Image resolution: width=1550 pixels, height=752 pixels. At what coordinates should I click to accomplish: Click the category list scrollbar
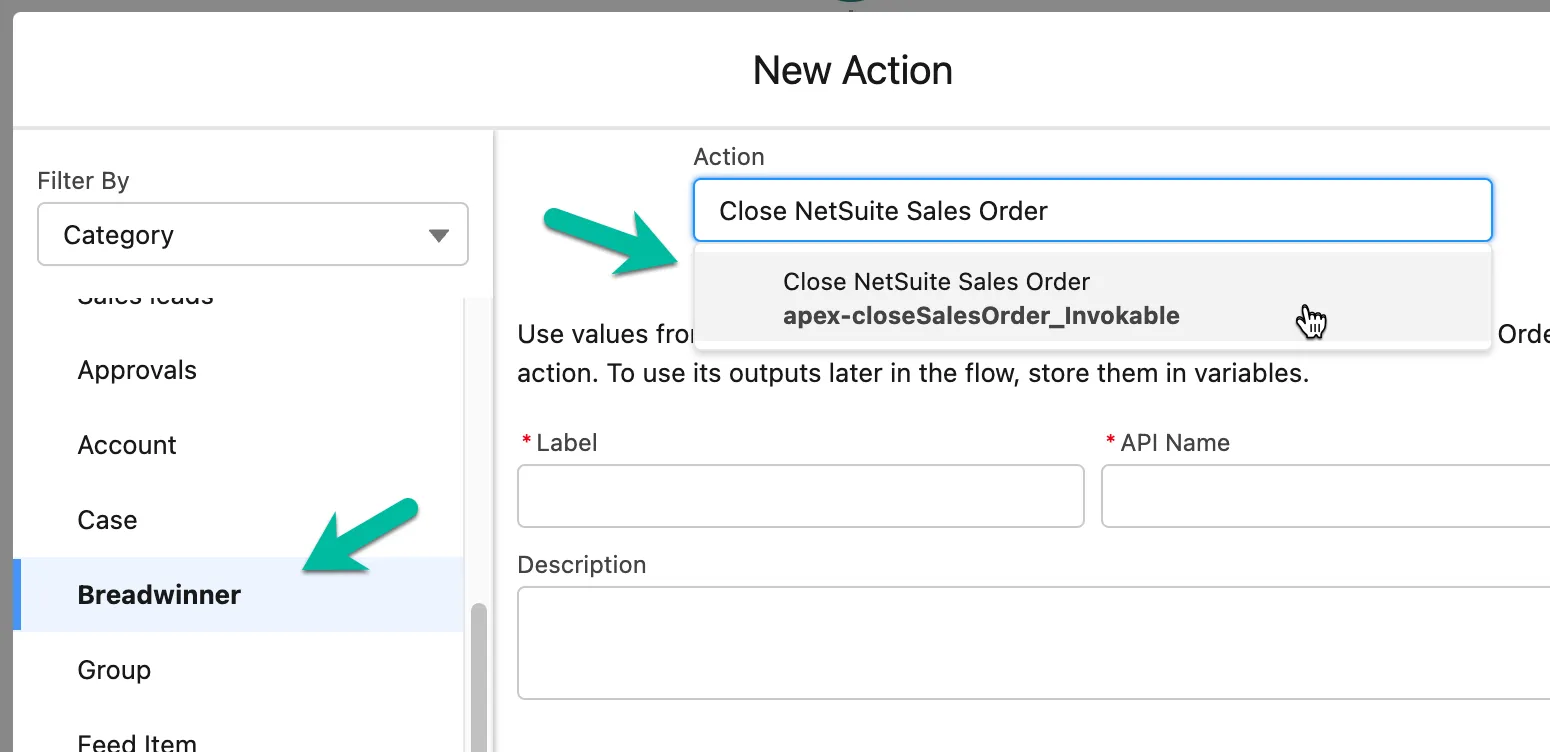[x=478, y=677]
